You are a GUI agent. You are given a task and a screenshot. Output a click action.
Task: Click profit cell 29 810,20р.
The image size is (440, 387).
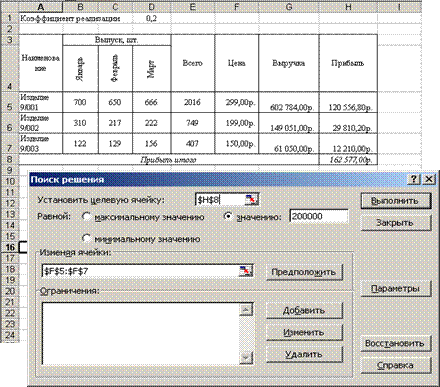[x=348, y=123]
